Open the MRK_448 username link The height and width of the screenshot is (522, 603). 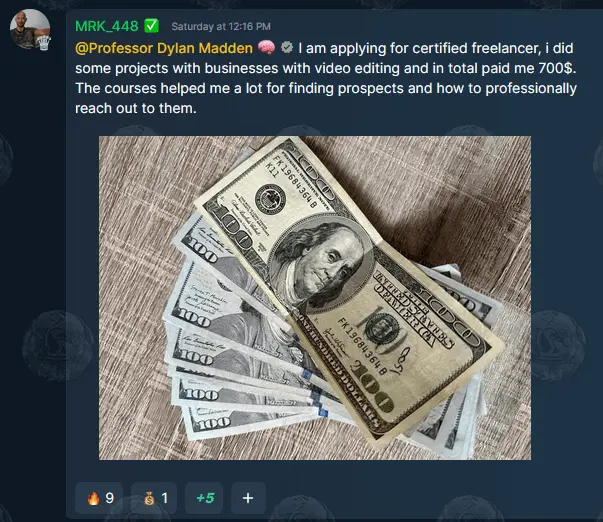(x=107, y=26)
